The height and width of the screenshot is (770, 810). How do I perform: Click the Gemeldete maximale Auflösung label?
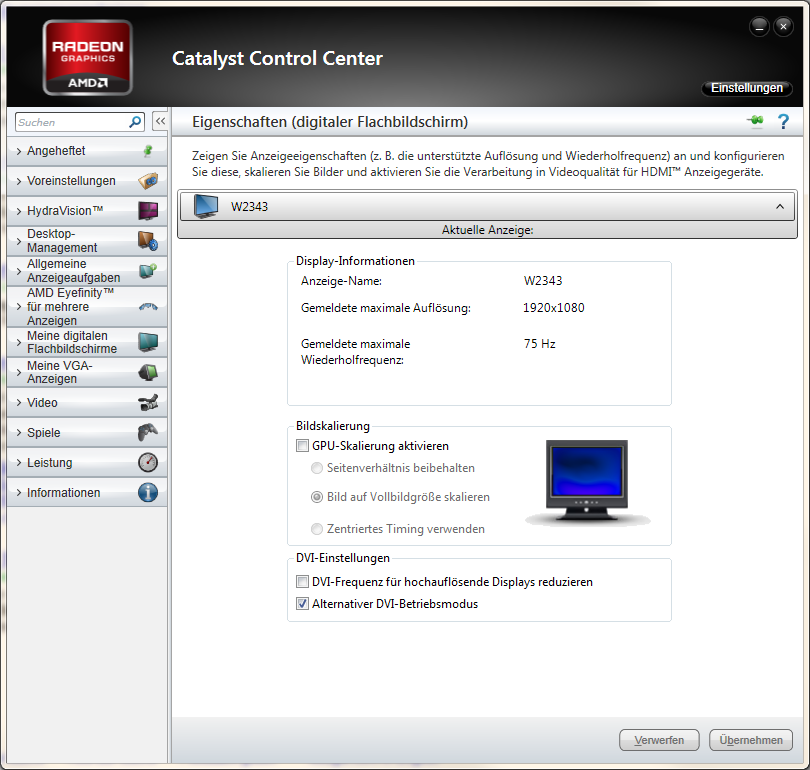pyautogui.click(x=385, y=308)
